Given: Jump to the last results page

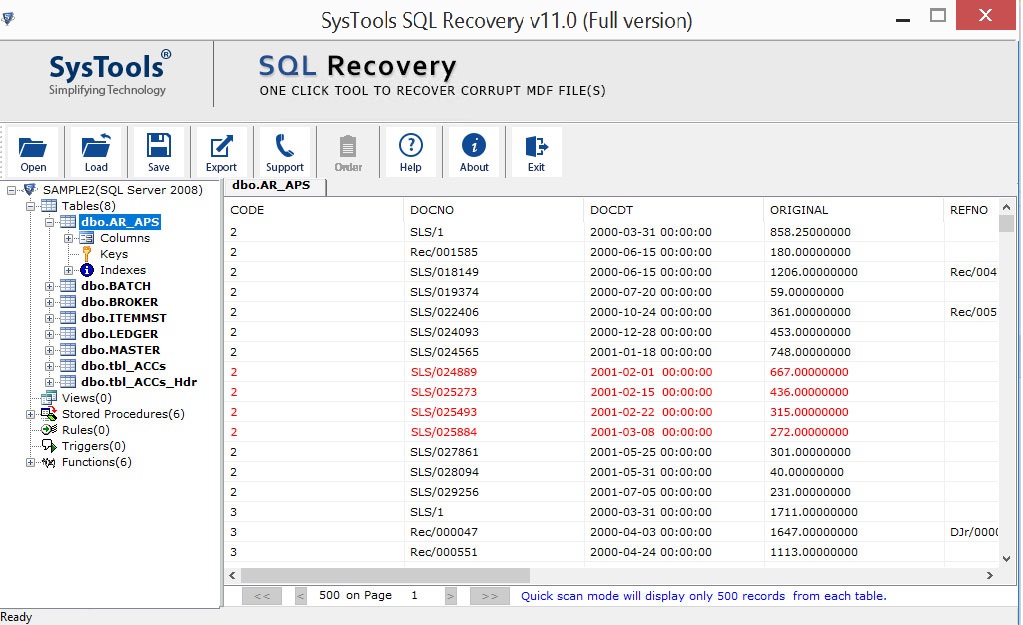Looking at the screenshot, I should [x=489, y=595].
